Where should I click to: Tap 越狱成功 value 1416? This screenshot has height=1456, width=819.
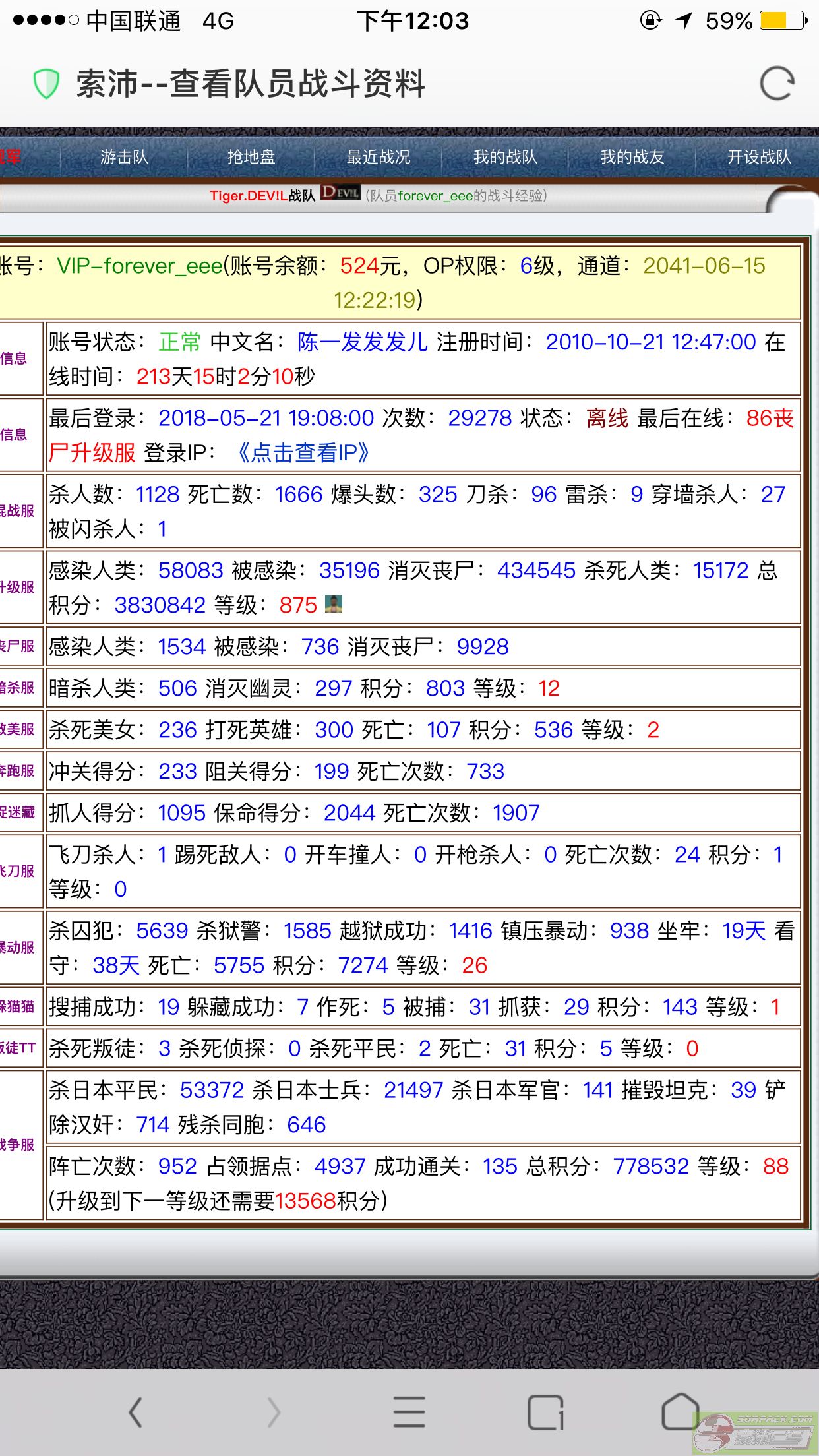click(471, 930)
